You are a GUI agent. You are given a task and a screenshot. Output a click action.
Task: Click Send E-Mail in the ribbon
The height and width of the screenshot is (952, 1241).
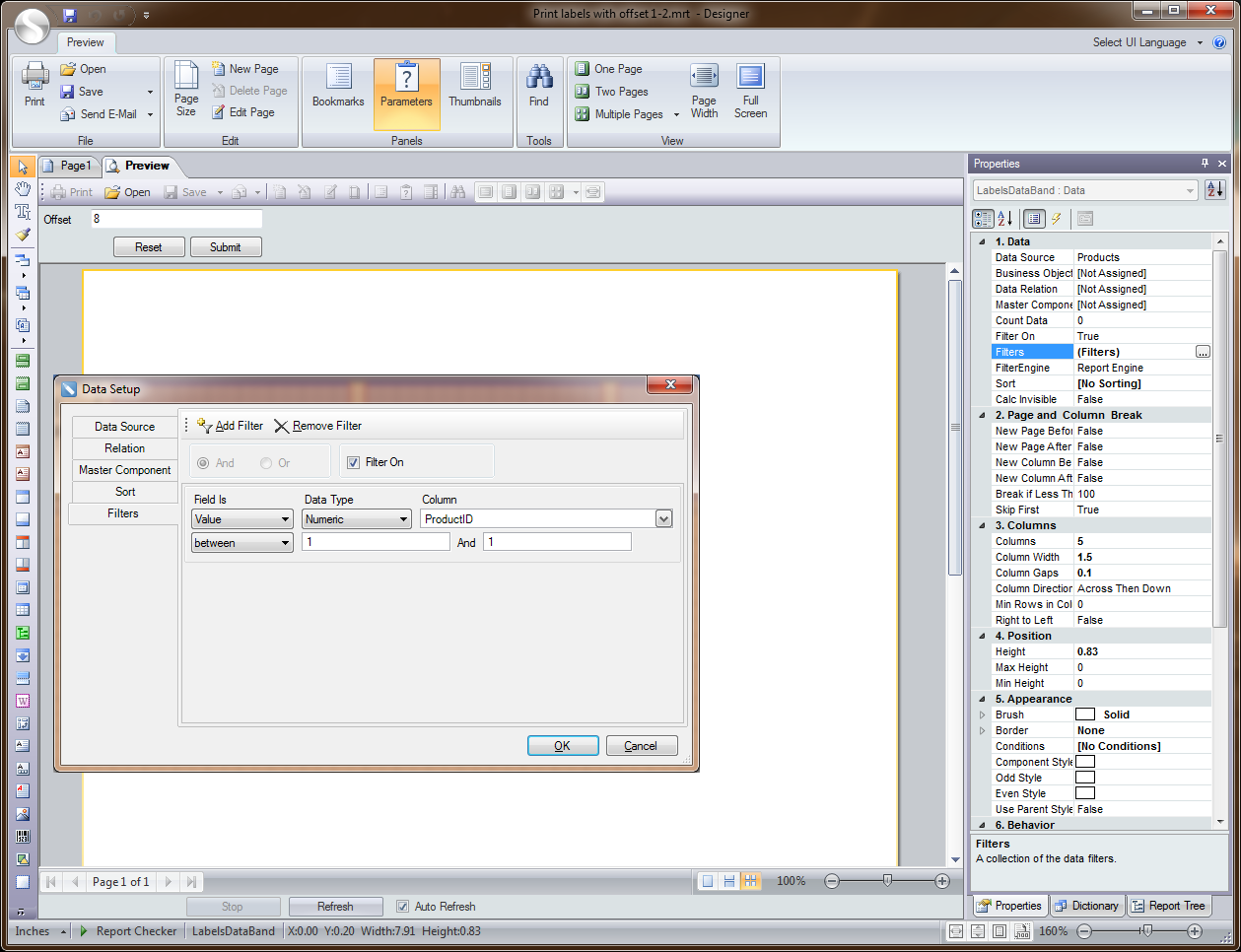coord(99,114)
